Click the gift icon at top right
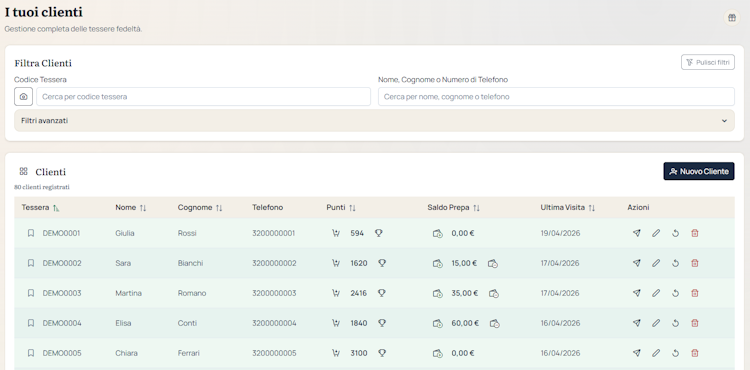Screen dimensions: 750x370 coord(731,18)
